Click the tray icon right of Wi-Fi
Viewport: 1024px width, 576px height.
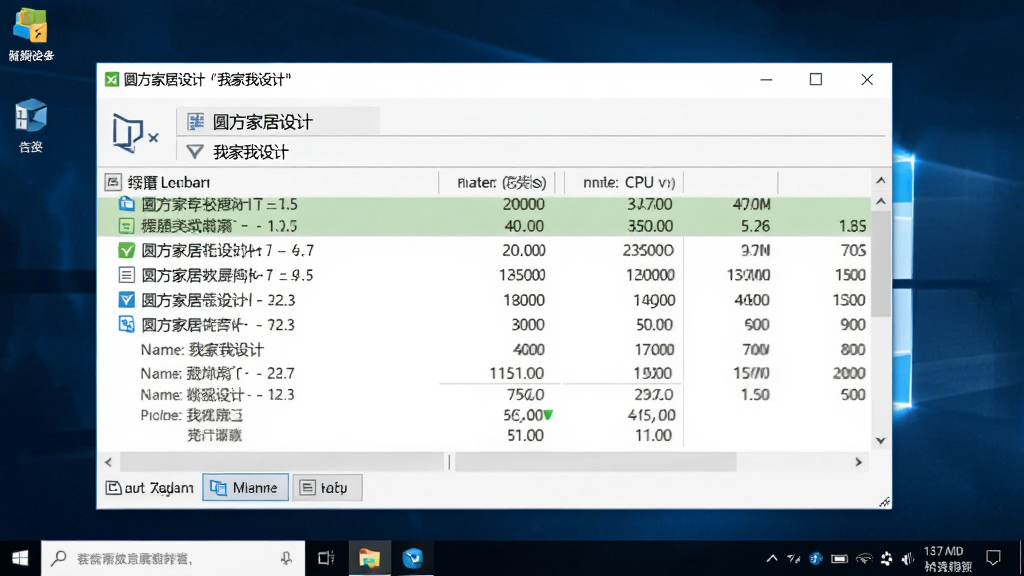click(x=886, y=558)
